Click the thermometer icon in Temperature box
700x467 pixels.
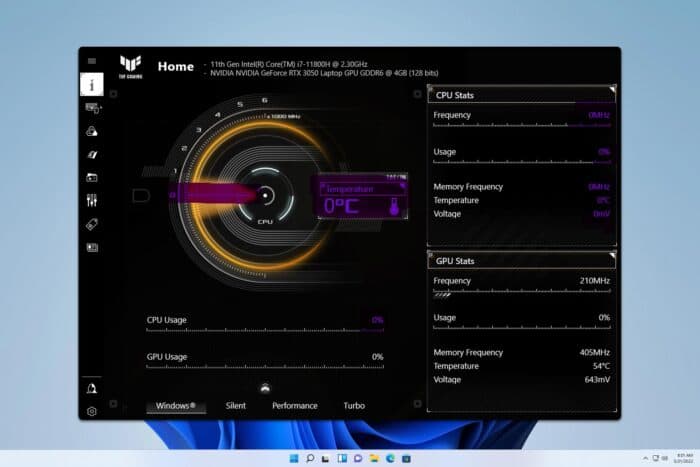pyautogui.click(x=394, y=207)
